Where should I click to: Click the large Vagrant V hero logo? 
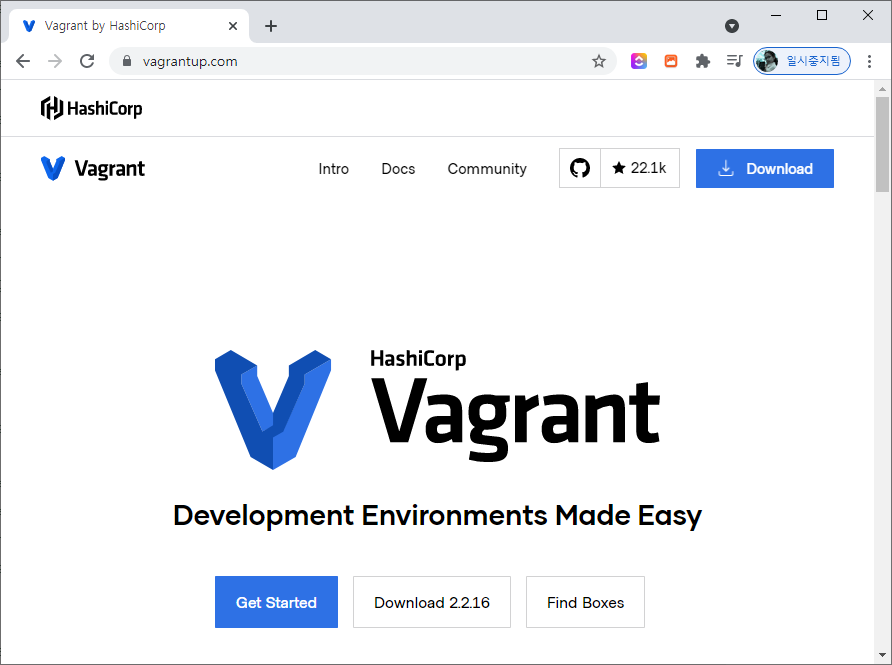point(273,410)
